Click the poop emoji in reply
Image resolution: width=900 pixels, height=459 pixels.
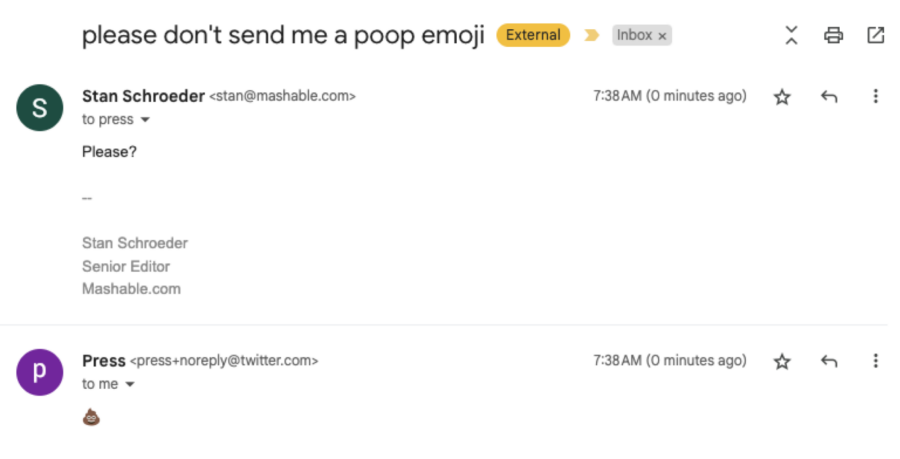[x=91, y=417]
